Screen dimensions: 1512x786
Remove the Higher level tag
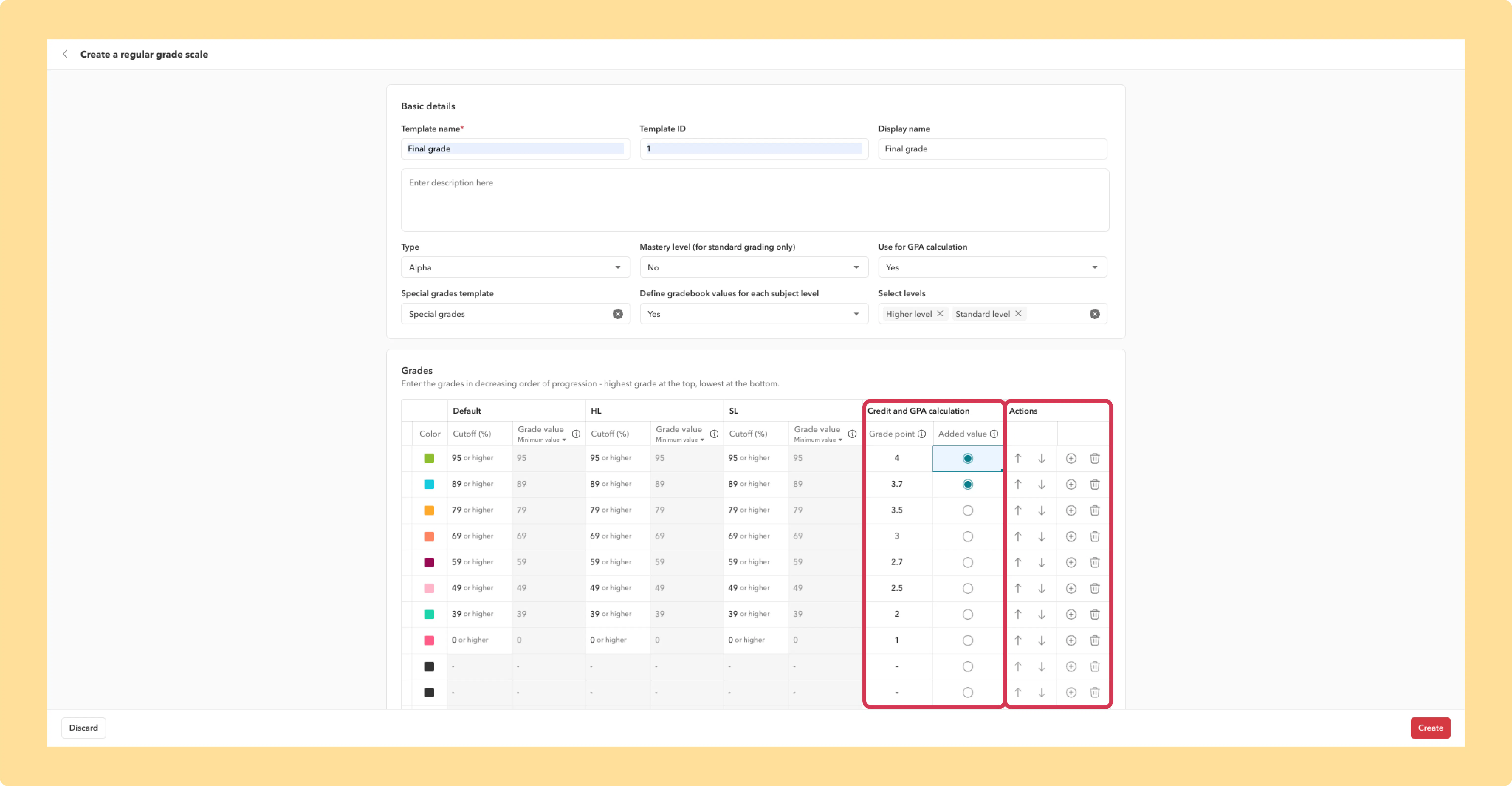[940, 314]
